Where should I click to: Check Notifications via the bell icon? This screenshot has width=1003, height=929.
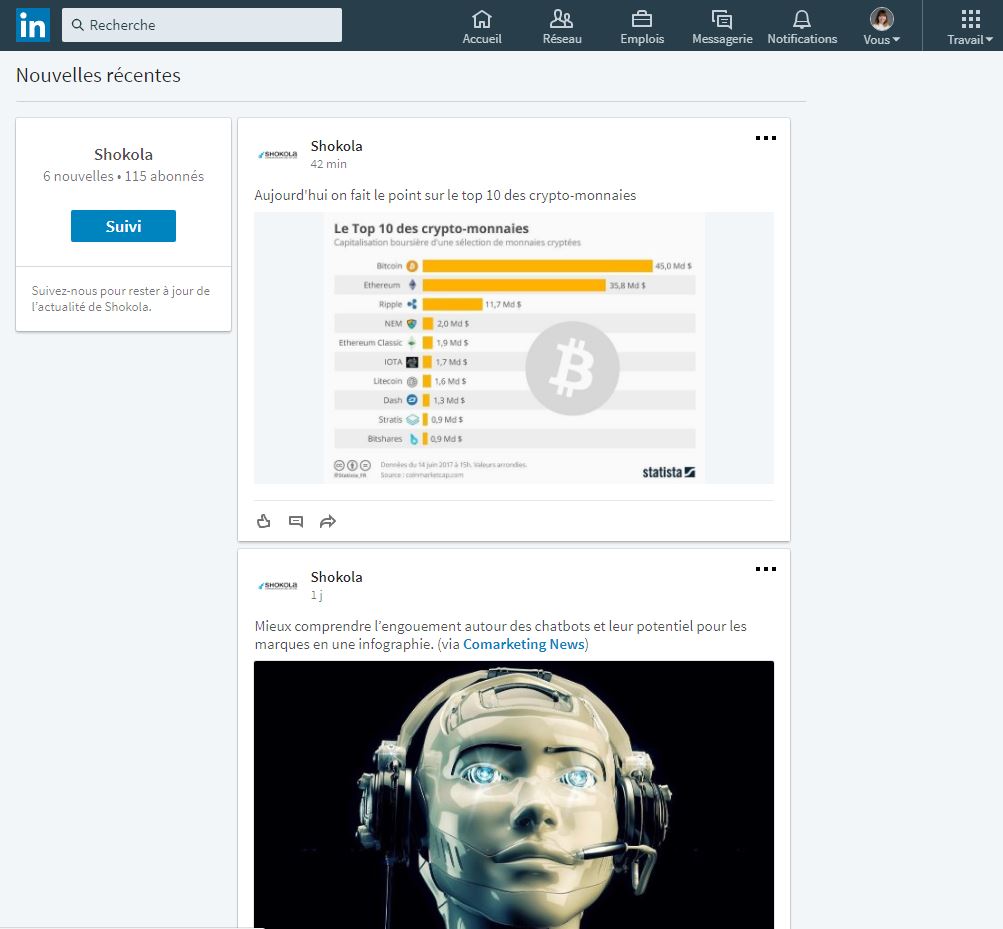coord(801,21)
